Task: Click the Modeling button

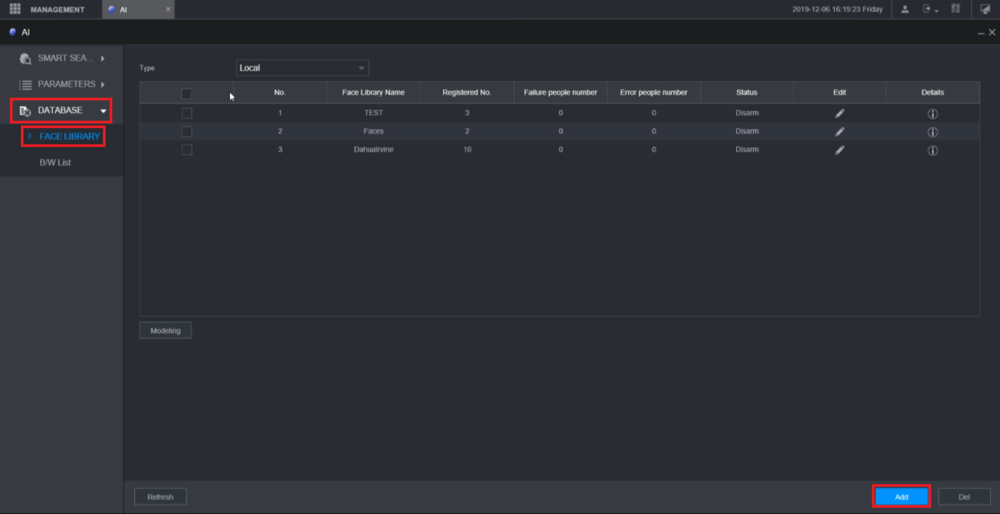Action: [x=165, y=330]
